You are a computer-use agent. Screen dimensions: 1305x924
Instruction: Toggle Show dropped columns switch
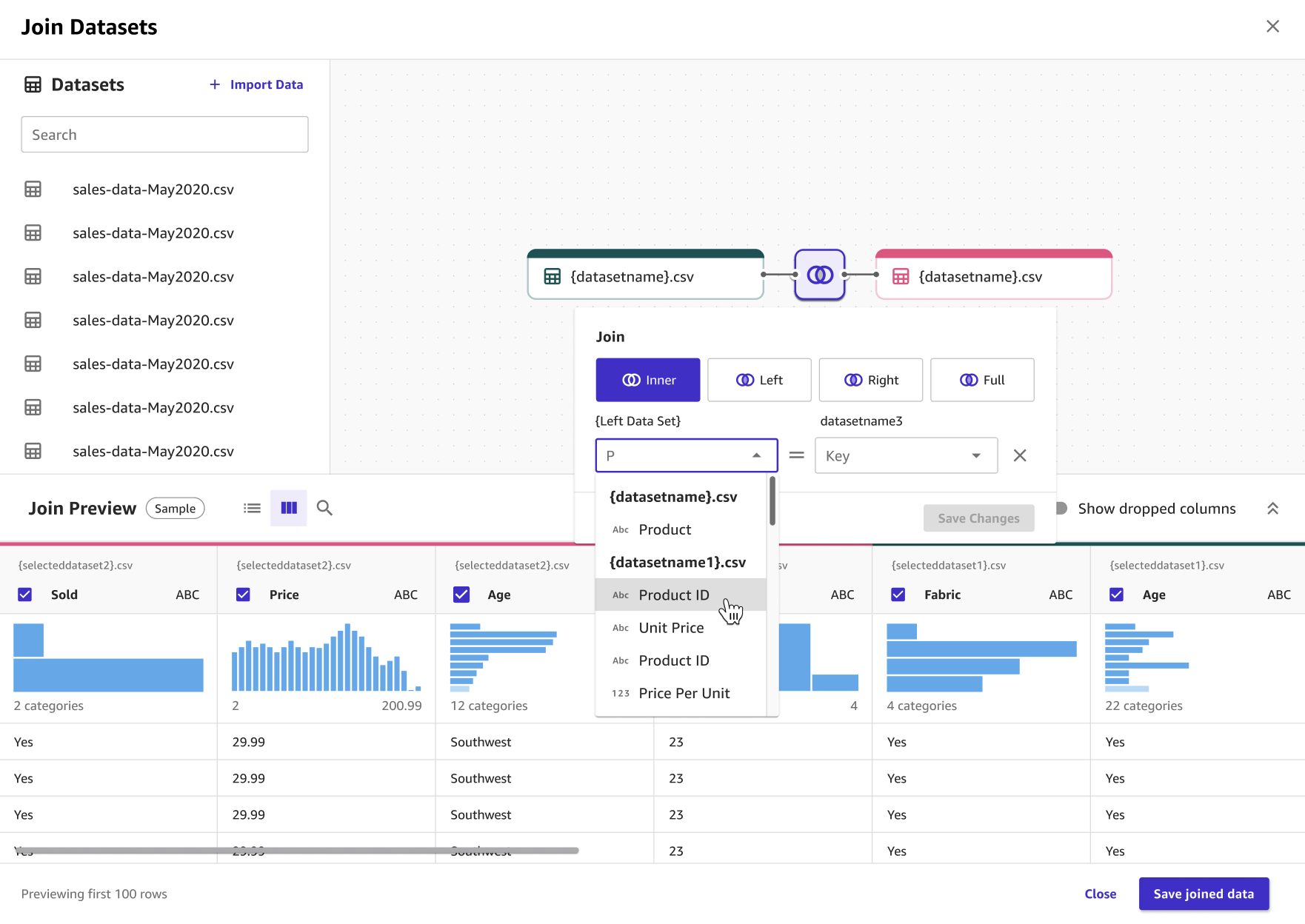coord(1061,509)
